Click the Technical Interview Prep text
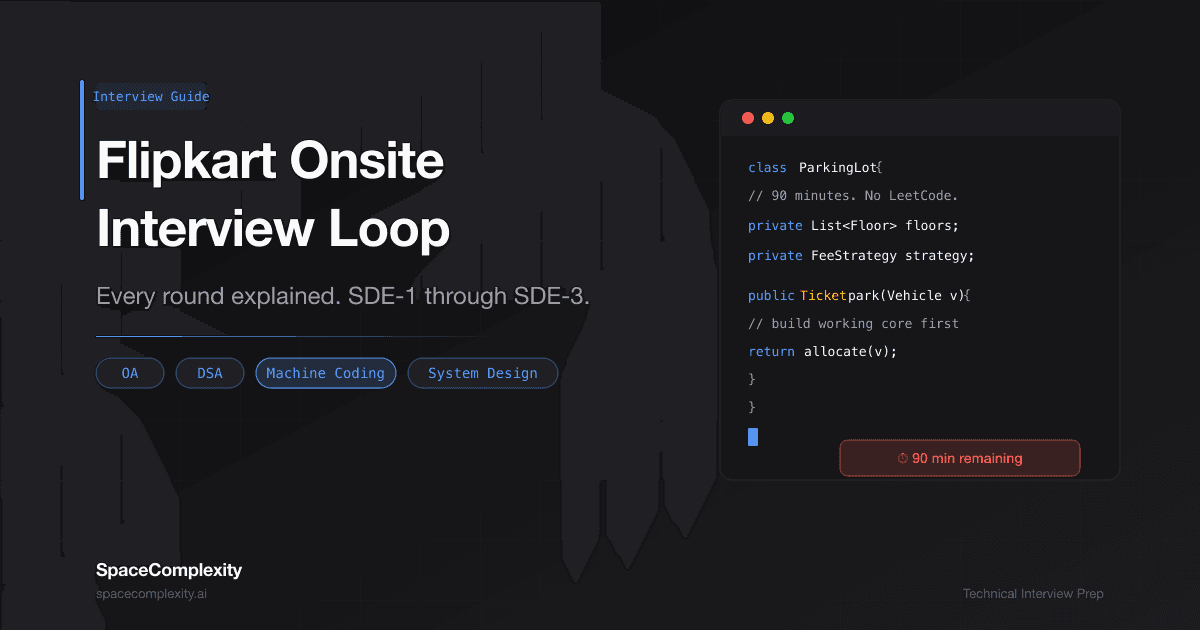Image resolution: width=1200 pixels, height=630 pixels. [x=1033, y=594]
